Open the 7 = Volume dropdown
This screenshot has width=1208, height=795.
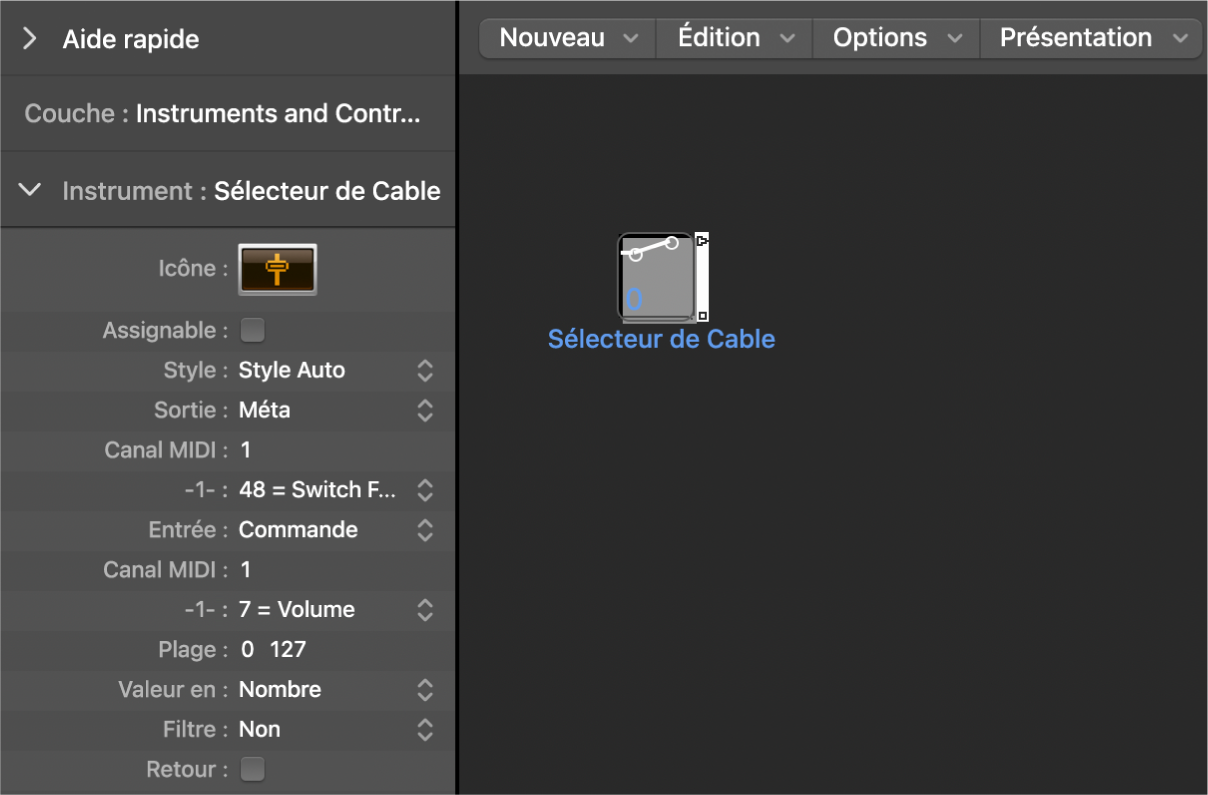point(424,610)
